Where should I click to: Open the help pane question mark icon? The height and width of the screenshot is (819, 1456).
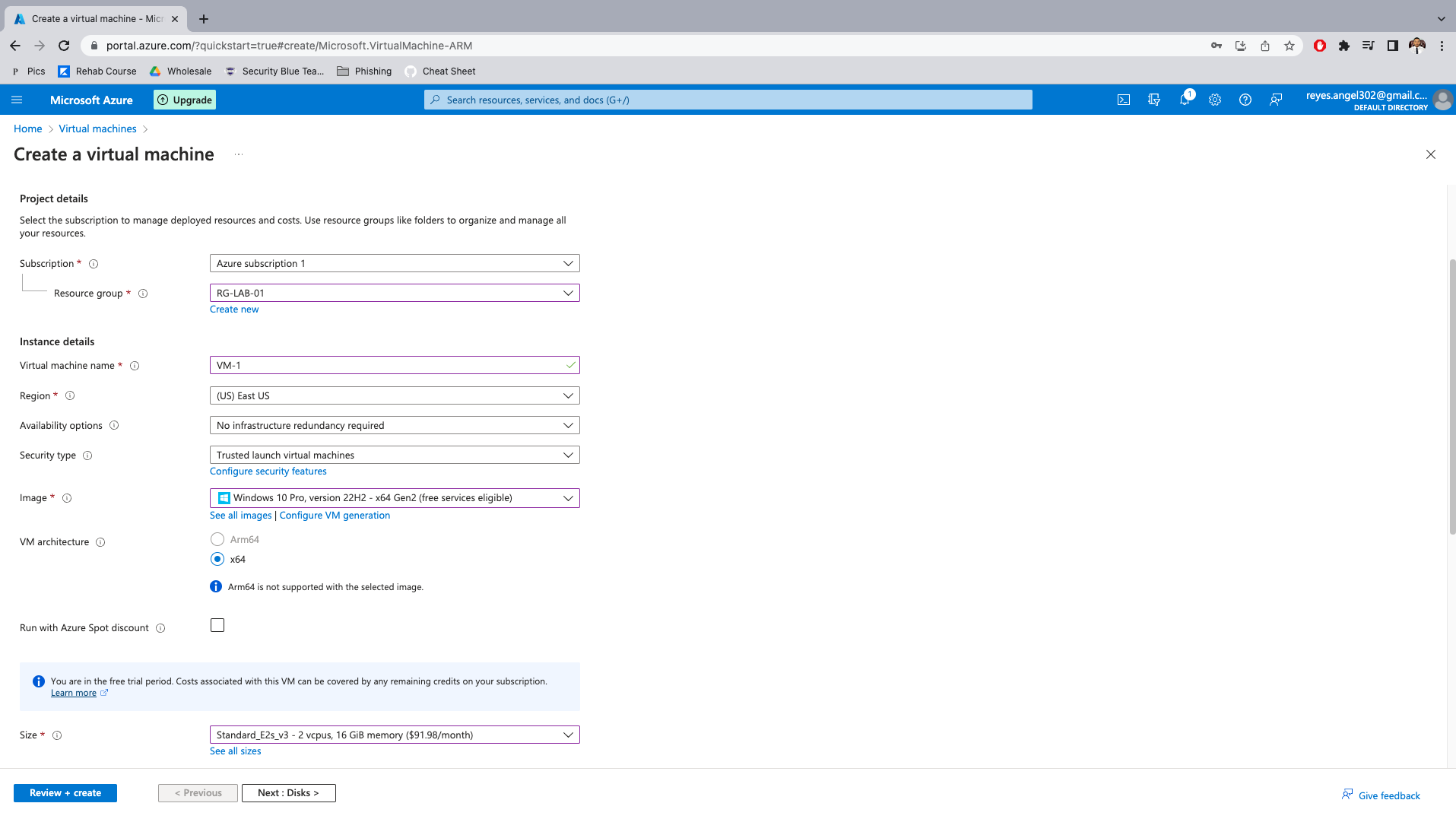1245,100
